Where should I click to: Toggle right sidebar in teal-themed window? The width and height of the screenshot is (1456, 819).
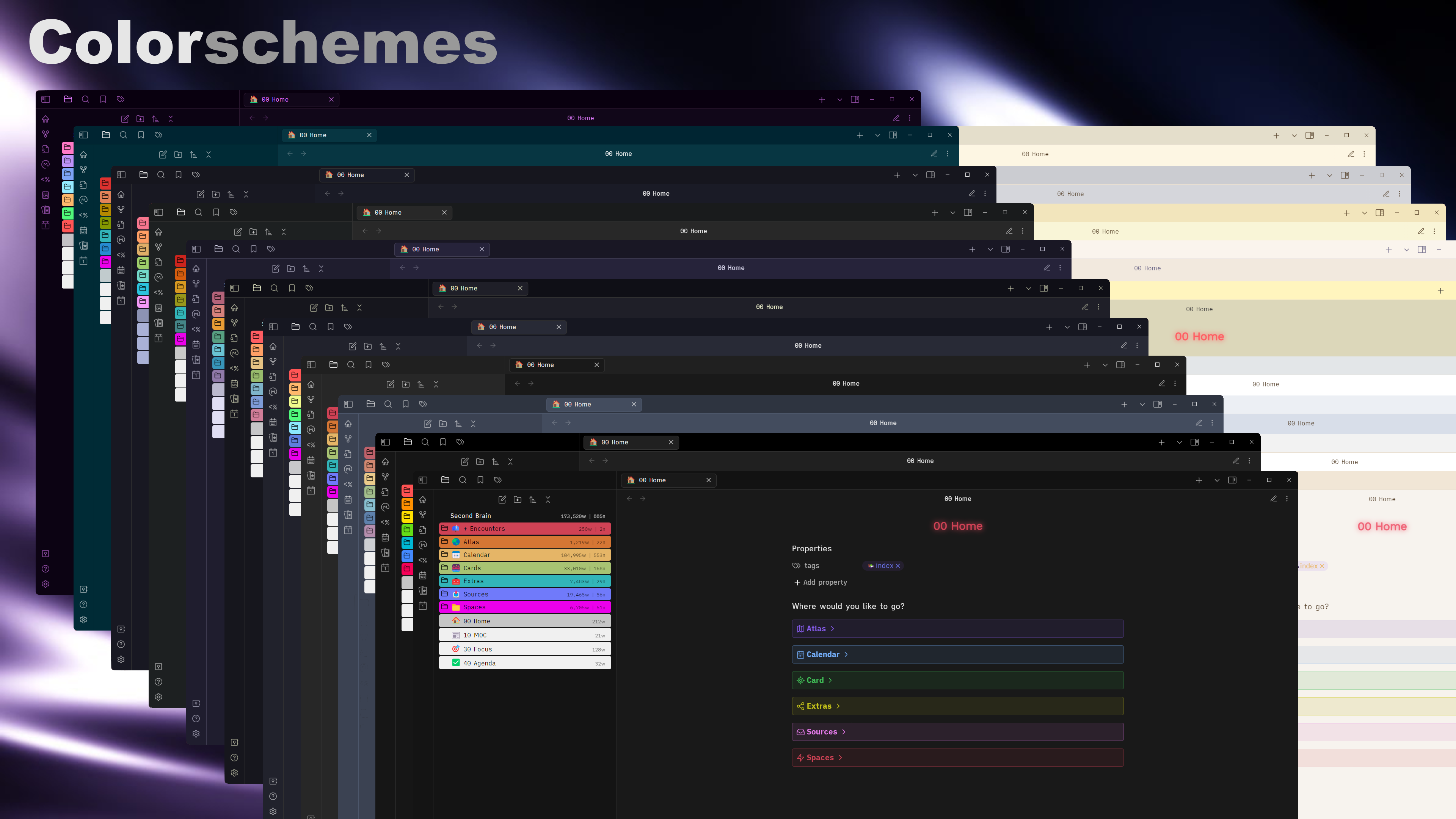coord(893,135)
